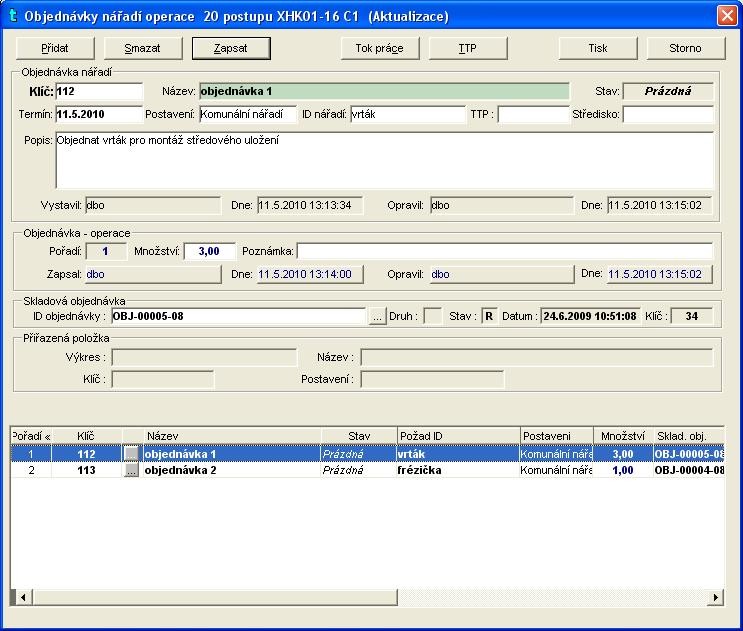Click the Sklad. obj. column header
This screenshot has width=743, height=631.
click(x=689, y=436)
